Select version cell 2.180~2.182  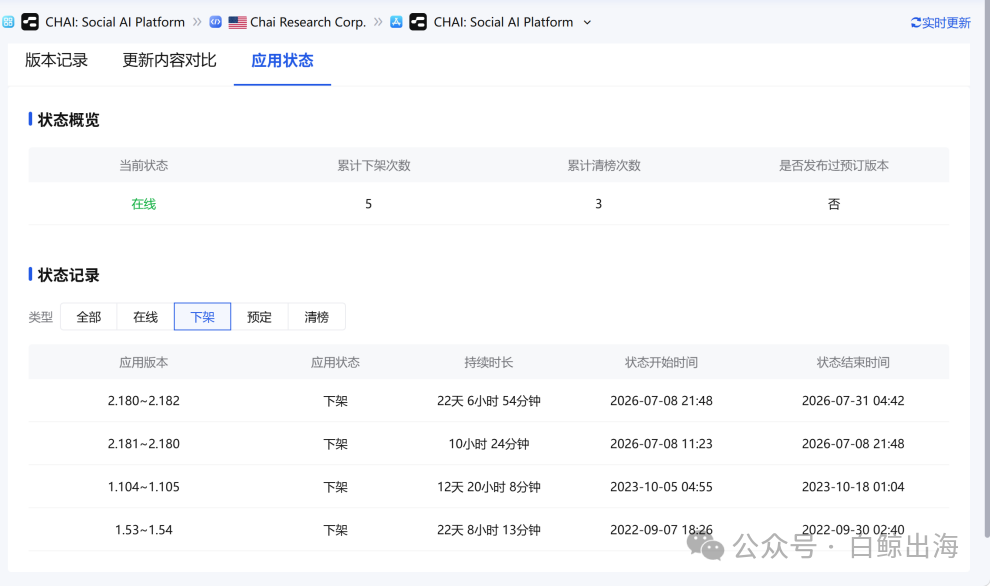pos(143,401)
